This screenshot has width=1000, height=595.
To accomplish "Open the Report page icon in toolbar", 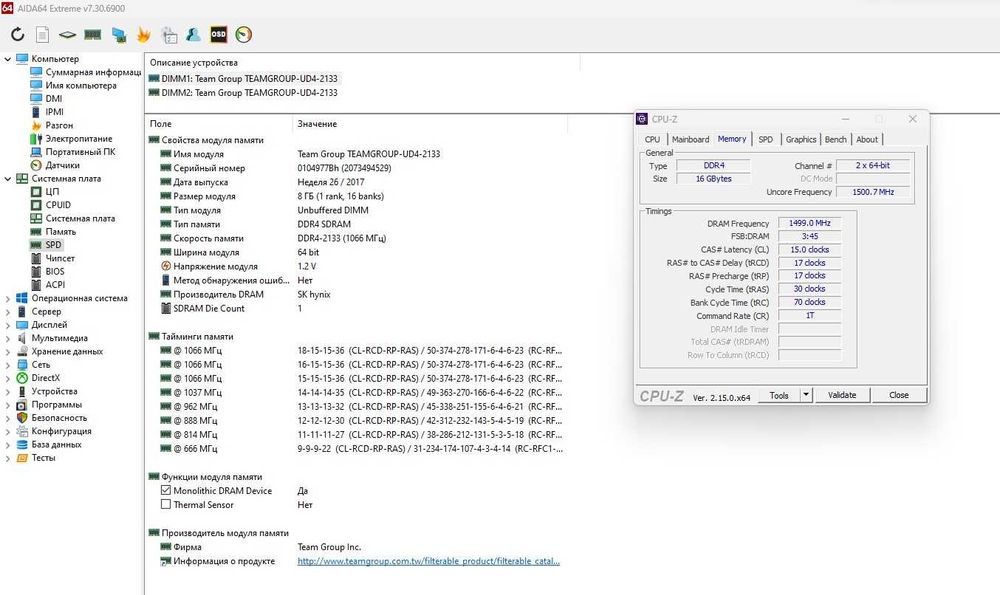I will pos(42,34).
